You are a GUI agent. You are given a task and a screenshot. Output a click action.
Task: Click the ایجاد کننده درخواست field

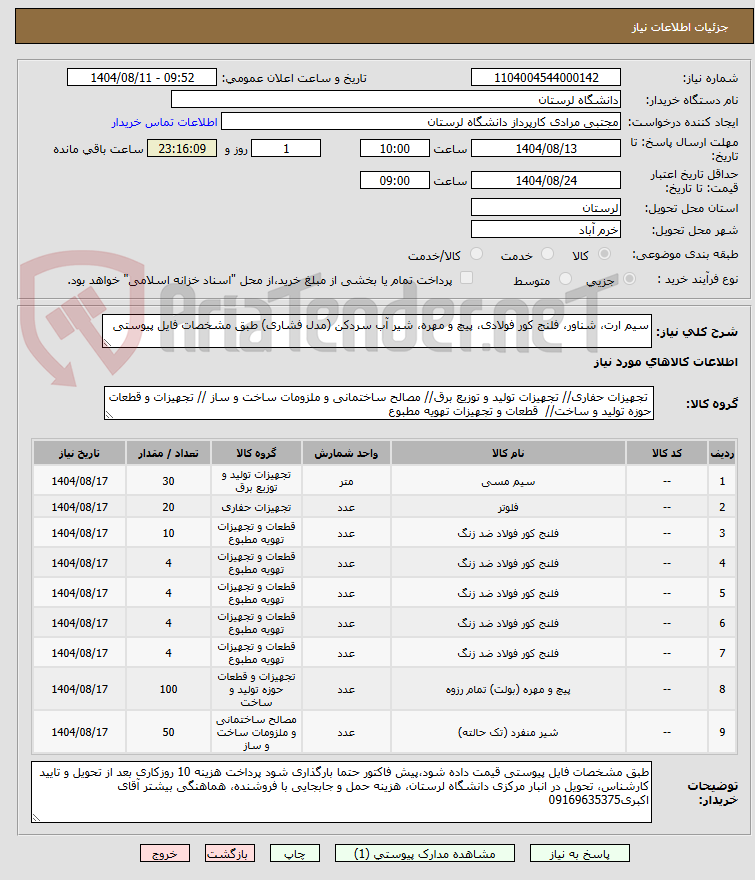click(x=421, y=121)
